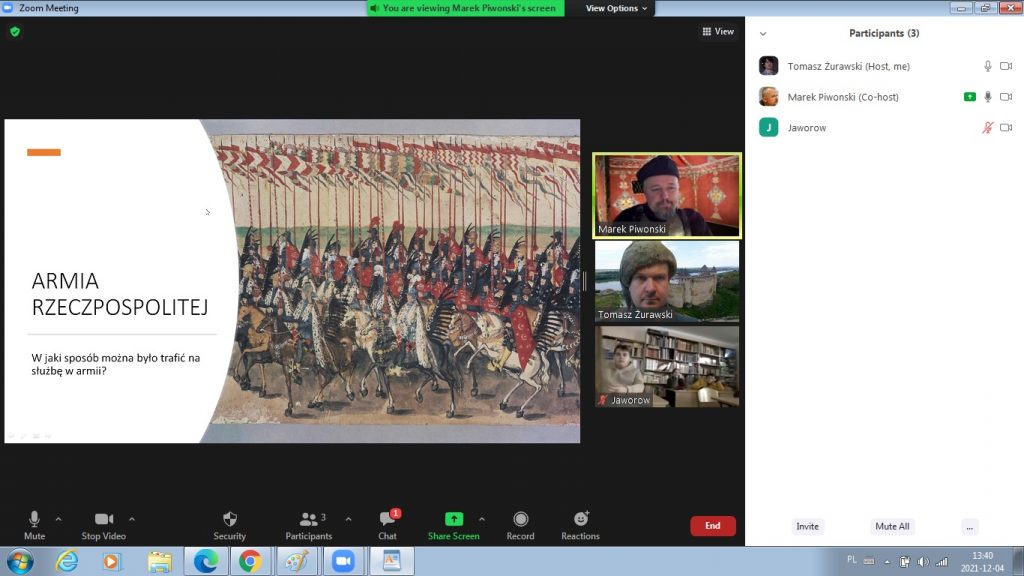This screenshot has width=1024, height=576.
Task: Open the Chat panel
Action: [x=387, y=524]
